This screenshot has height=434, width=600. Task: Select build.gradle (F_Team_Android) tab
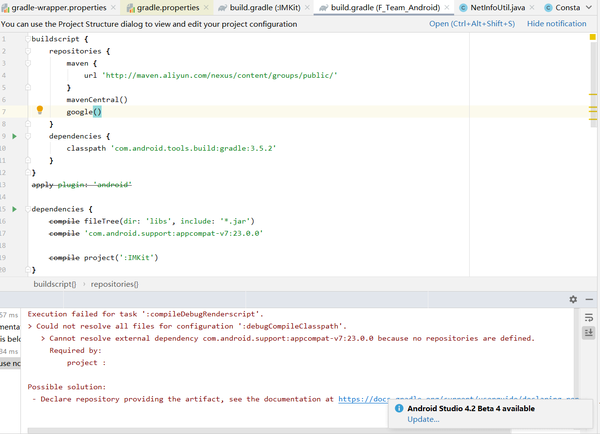click(x=385, y=8)
